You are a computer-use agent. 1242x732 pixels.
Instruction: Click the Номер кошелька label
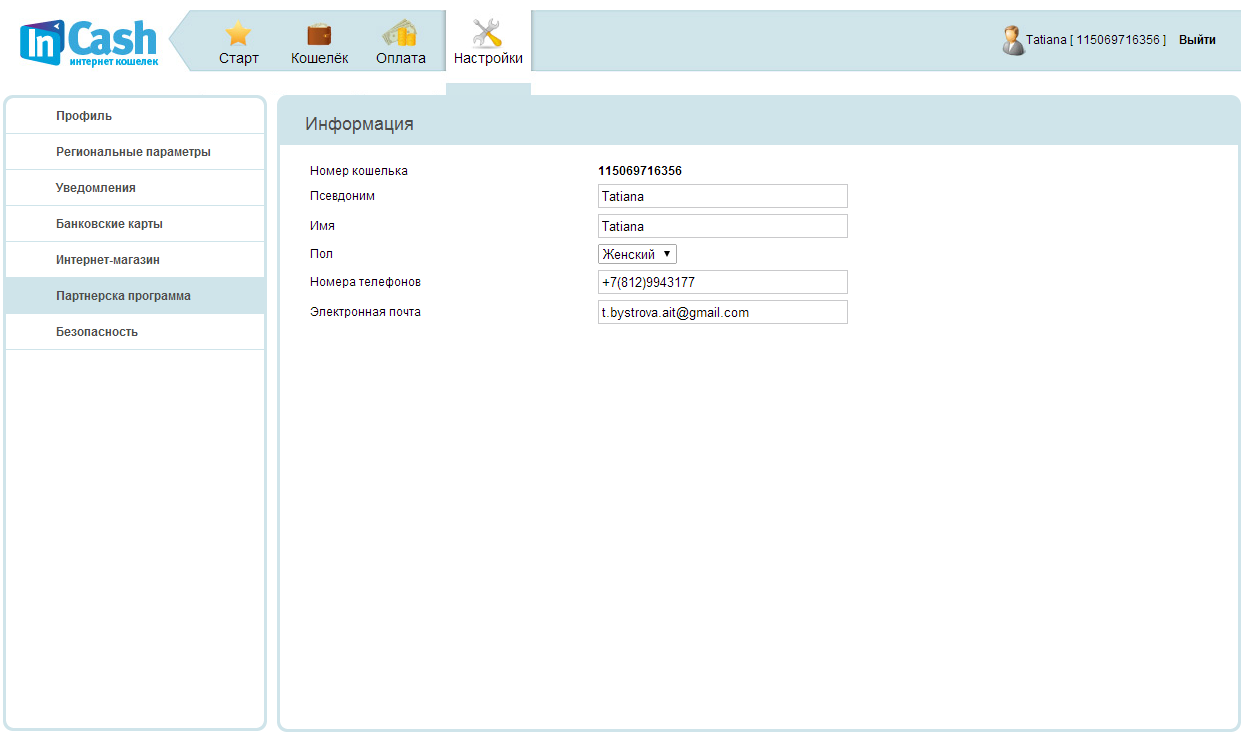[x=359, y=171]
